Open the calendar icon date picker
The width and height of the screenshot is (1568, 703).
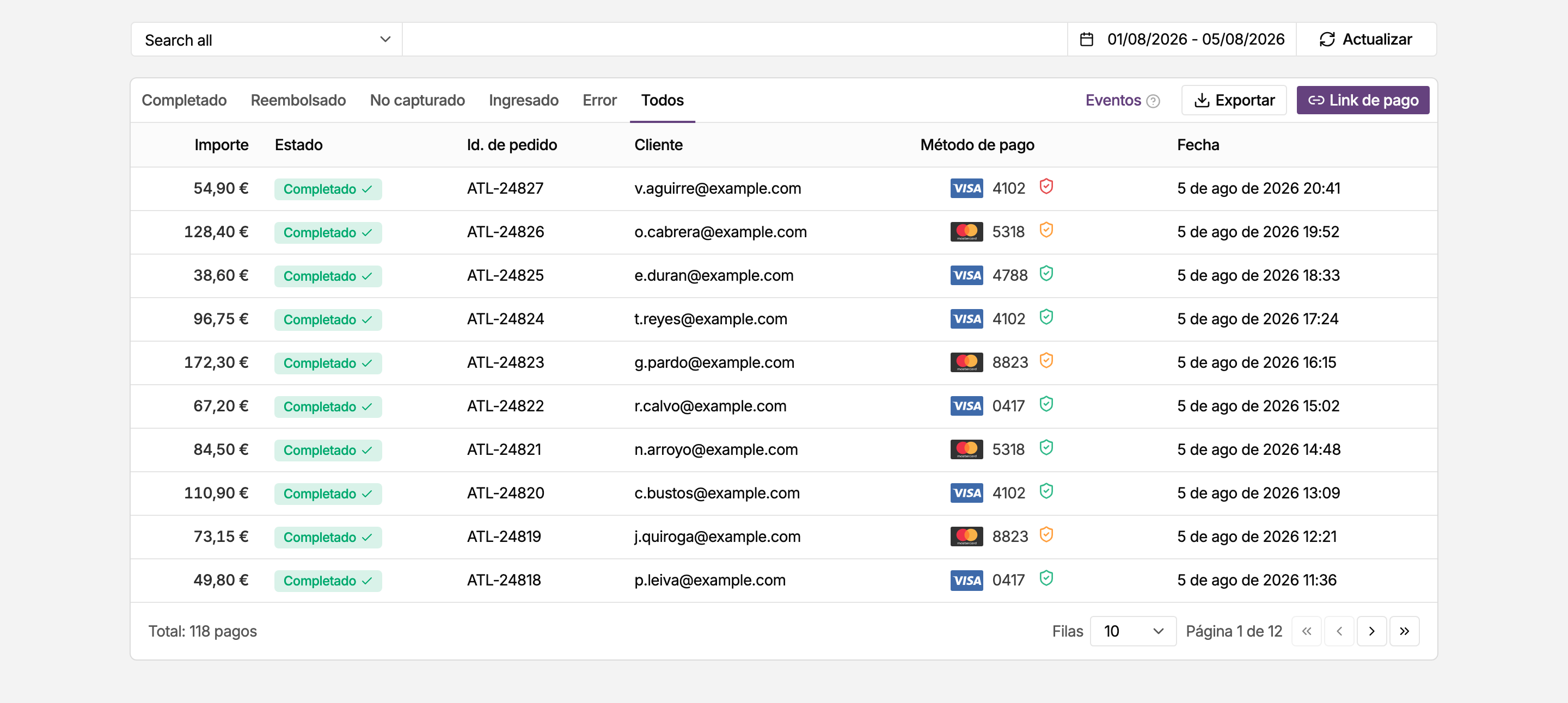[x=1087, y=40]
